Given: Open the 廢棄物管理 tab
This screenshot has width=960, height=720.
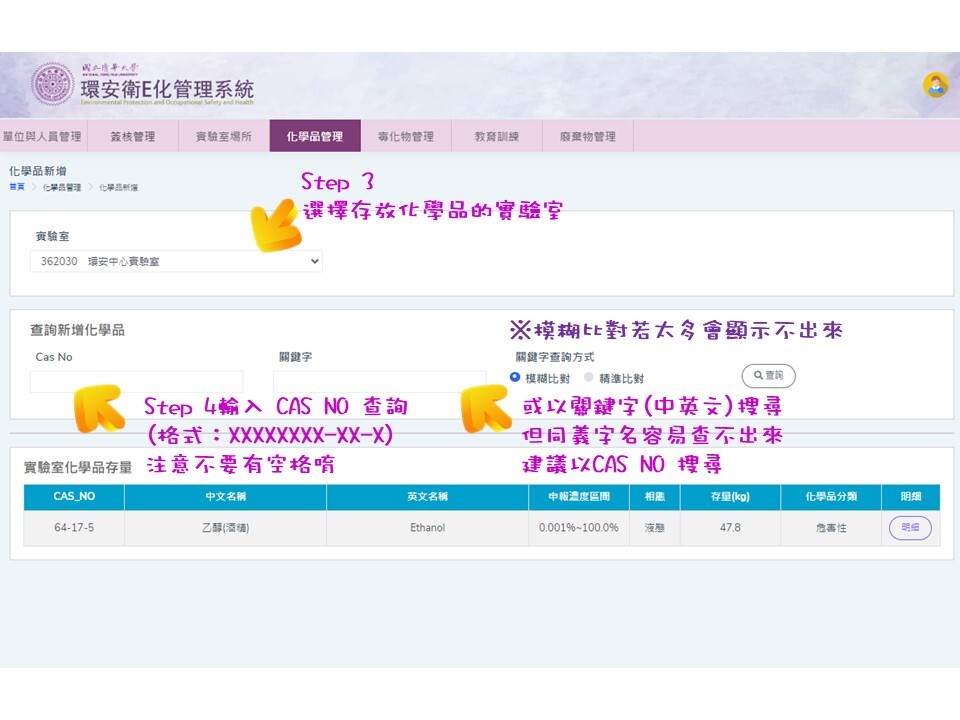Looking at the screenshot, I should pyautogui.click(x=587, y=136).
